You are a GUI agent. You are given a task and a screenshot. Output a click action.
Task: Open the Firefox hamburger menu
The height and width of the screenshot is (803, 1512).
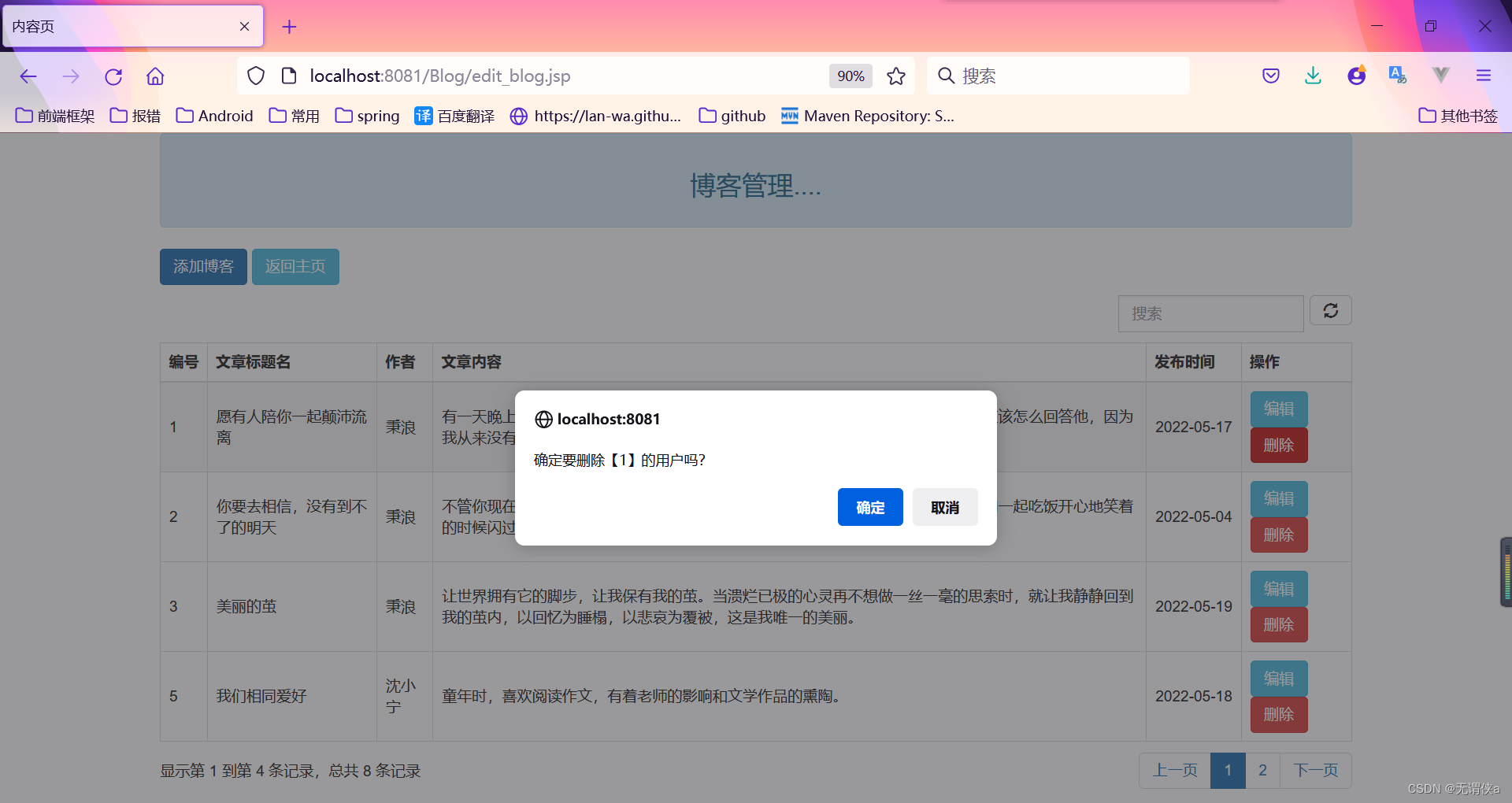1484,76
